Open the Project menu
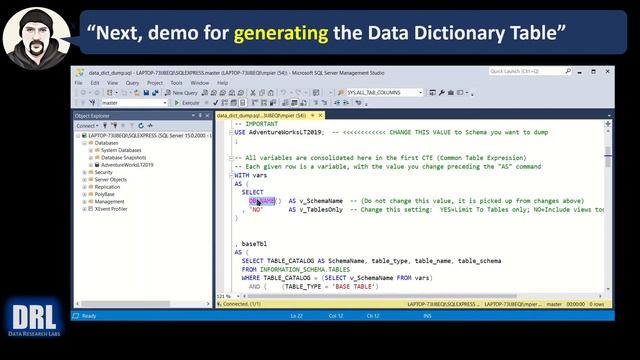Screen dimensions: 640x360 (x=155, y=82)
